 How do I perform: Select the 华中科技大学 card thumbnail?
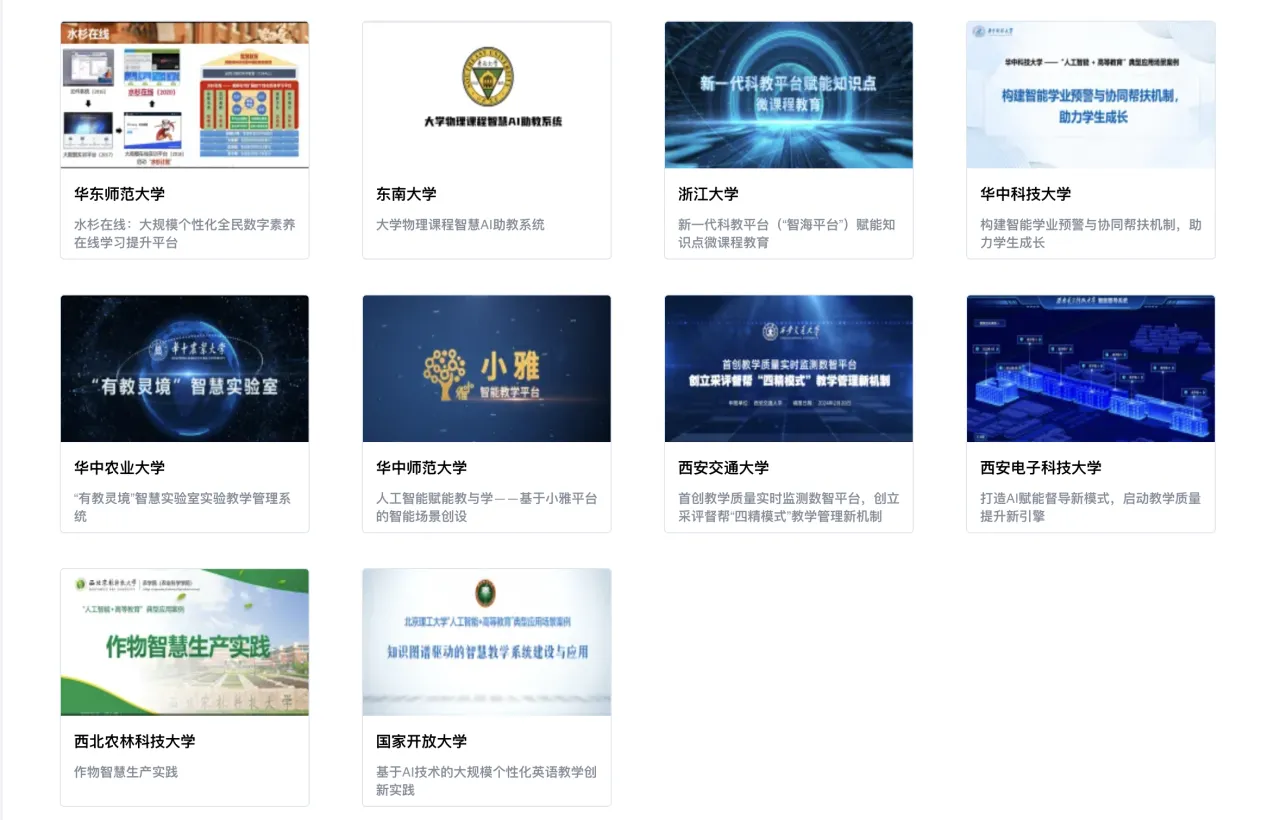click(x=1090, y=95)
